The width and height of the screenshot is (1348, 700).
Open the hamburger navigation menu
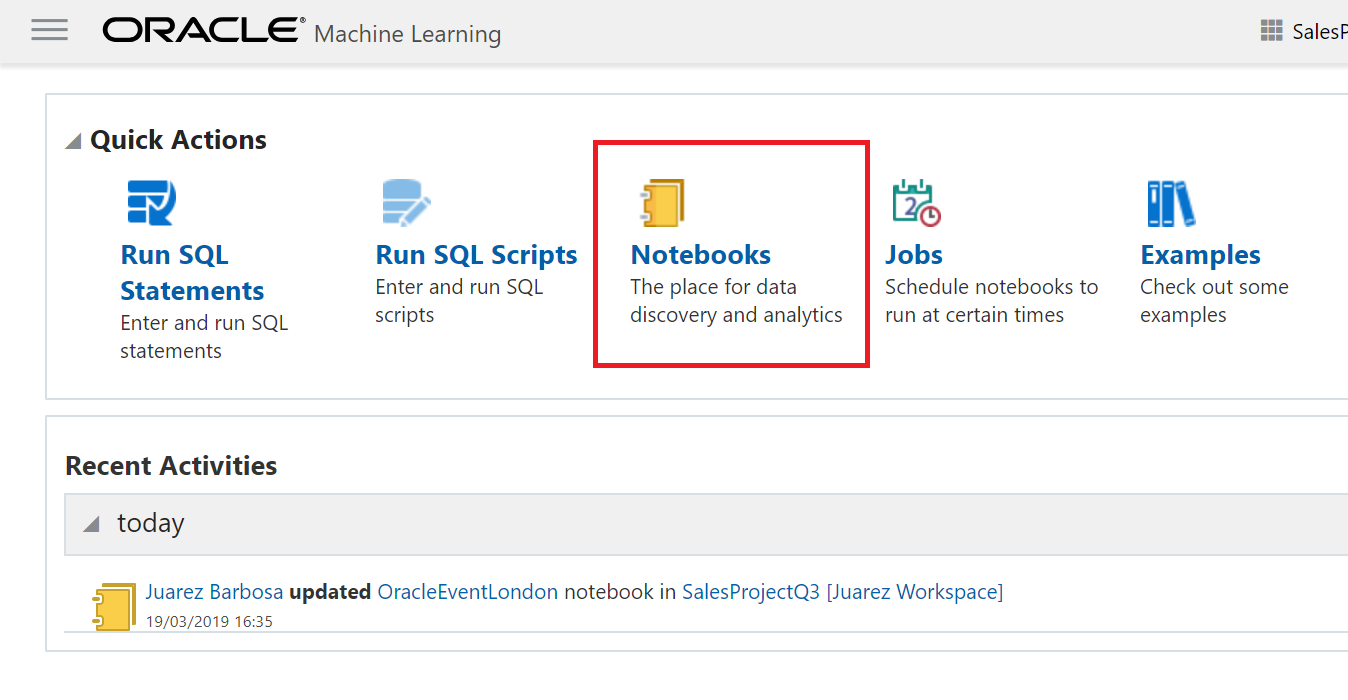tap(48, 30)
